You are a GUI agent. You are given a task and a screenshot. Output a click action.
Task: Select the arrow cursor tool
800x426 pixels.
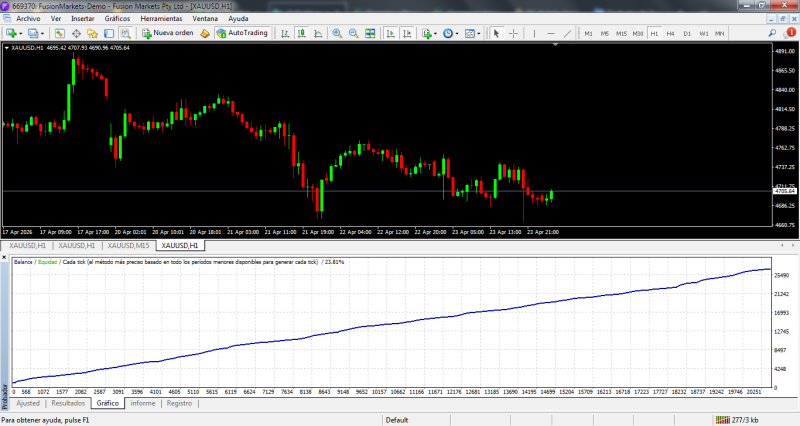496,33
